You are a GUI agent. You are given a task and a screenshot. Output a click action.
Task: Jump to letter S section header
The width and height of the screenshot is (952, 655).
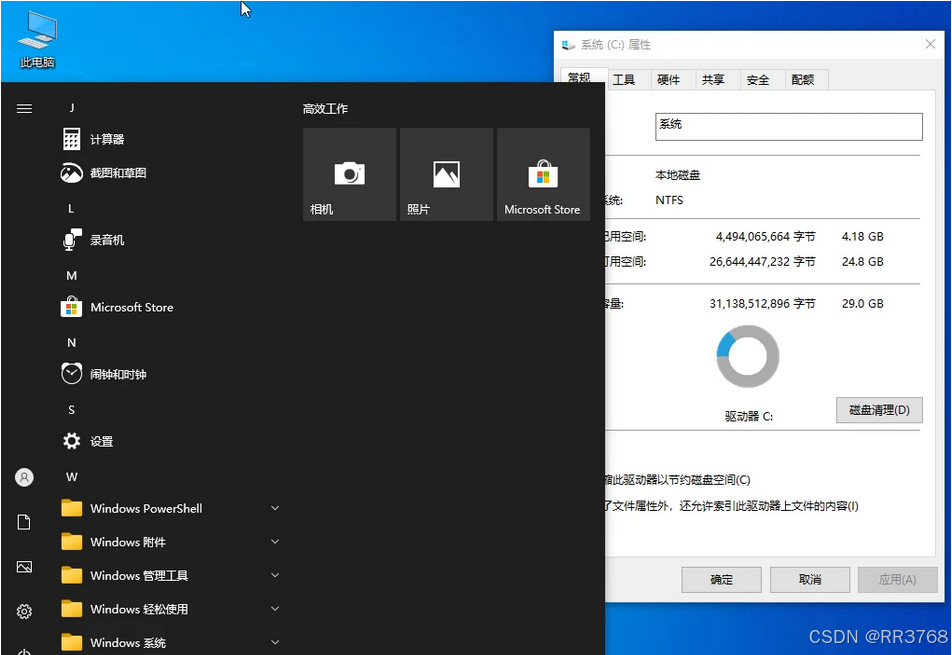point(72,410)
